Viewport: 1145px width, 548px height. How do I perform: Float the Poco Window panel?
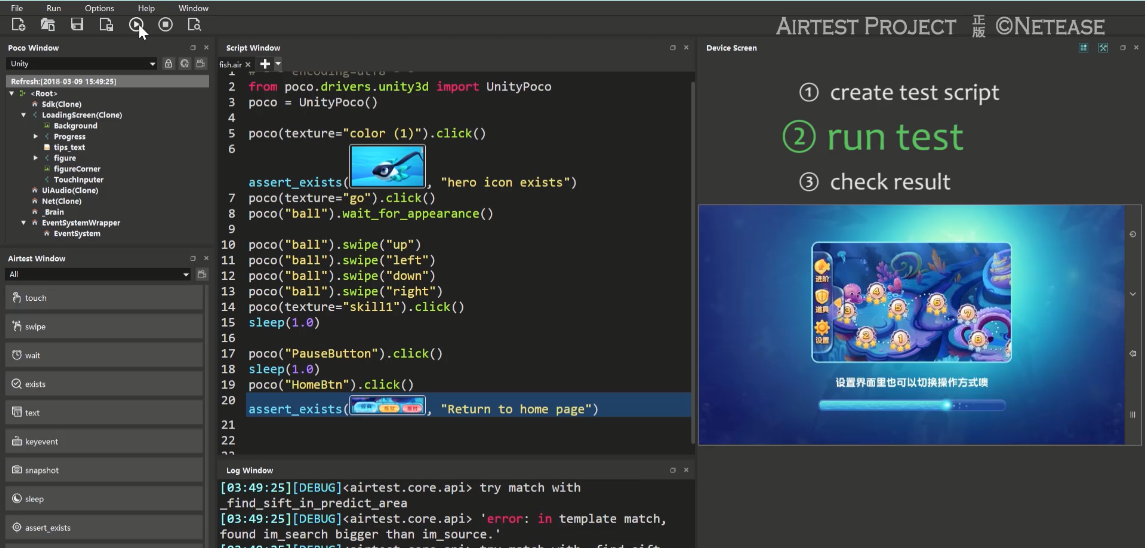(193, 47)
